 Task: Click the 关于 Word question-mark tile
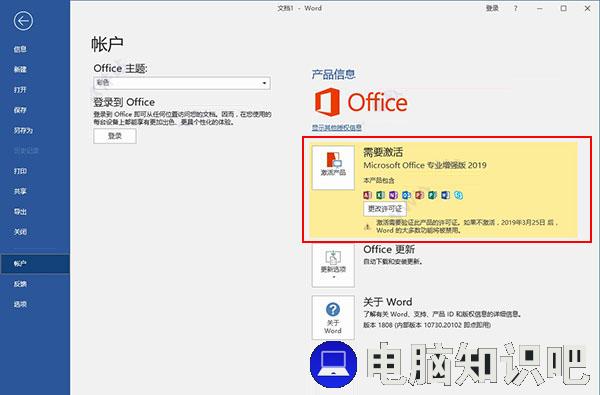pos(333,317)
